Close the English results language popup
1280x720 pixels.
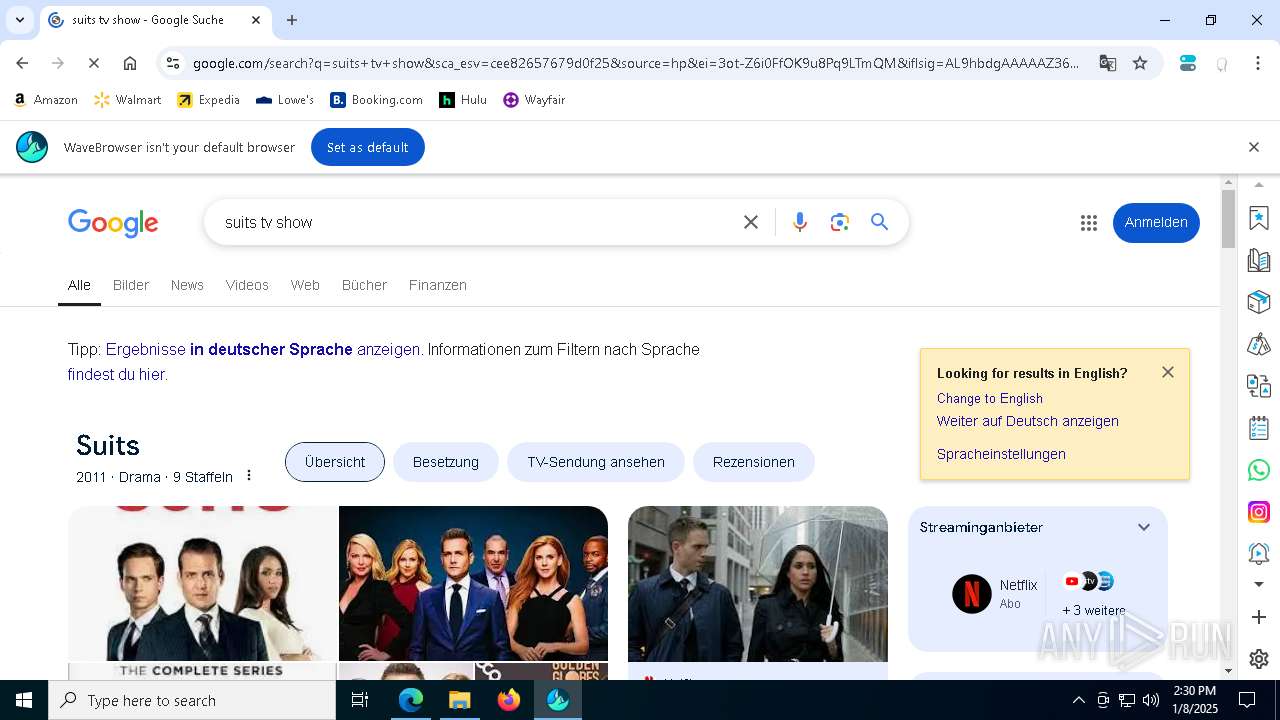coord(1168,372)
